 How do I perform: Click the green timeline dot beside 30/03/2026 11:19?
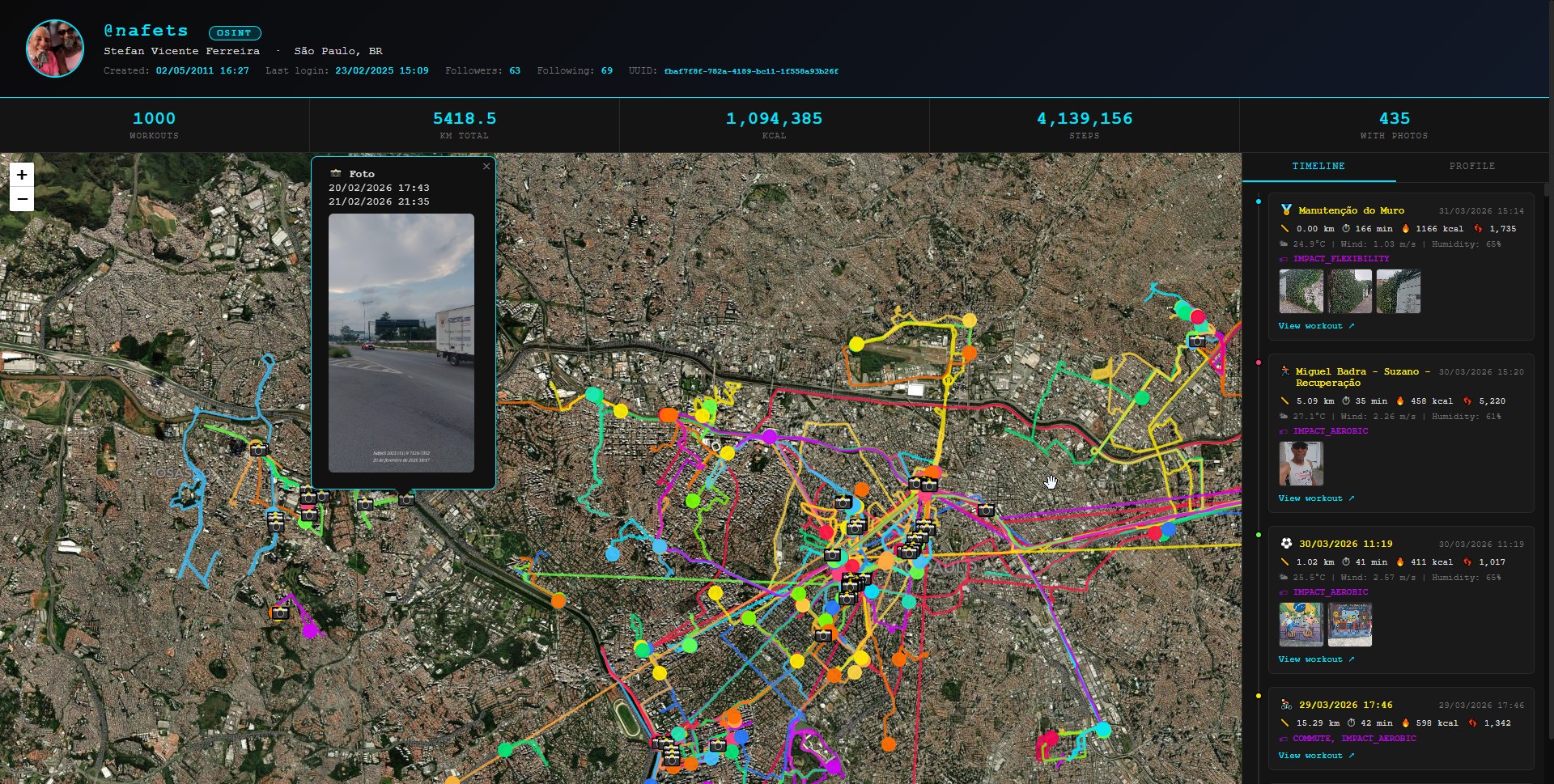coord(1259,535)
